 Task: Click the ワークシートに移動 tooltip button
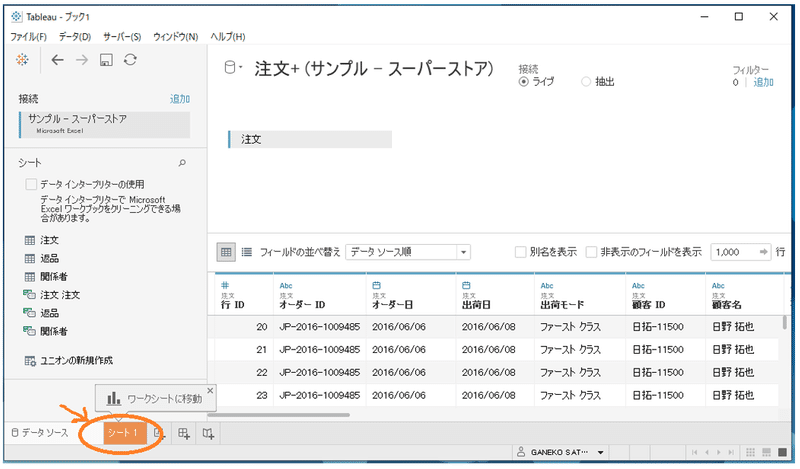(x=155, y=399)
